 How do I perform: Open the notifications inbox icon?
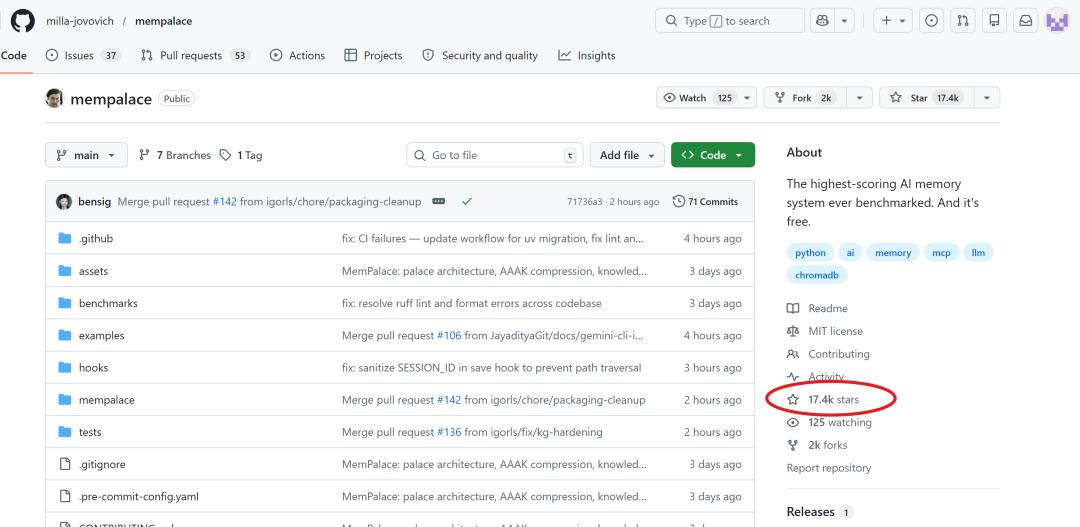[x=1025, y=21]
